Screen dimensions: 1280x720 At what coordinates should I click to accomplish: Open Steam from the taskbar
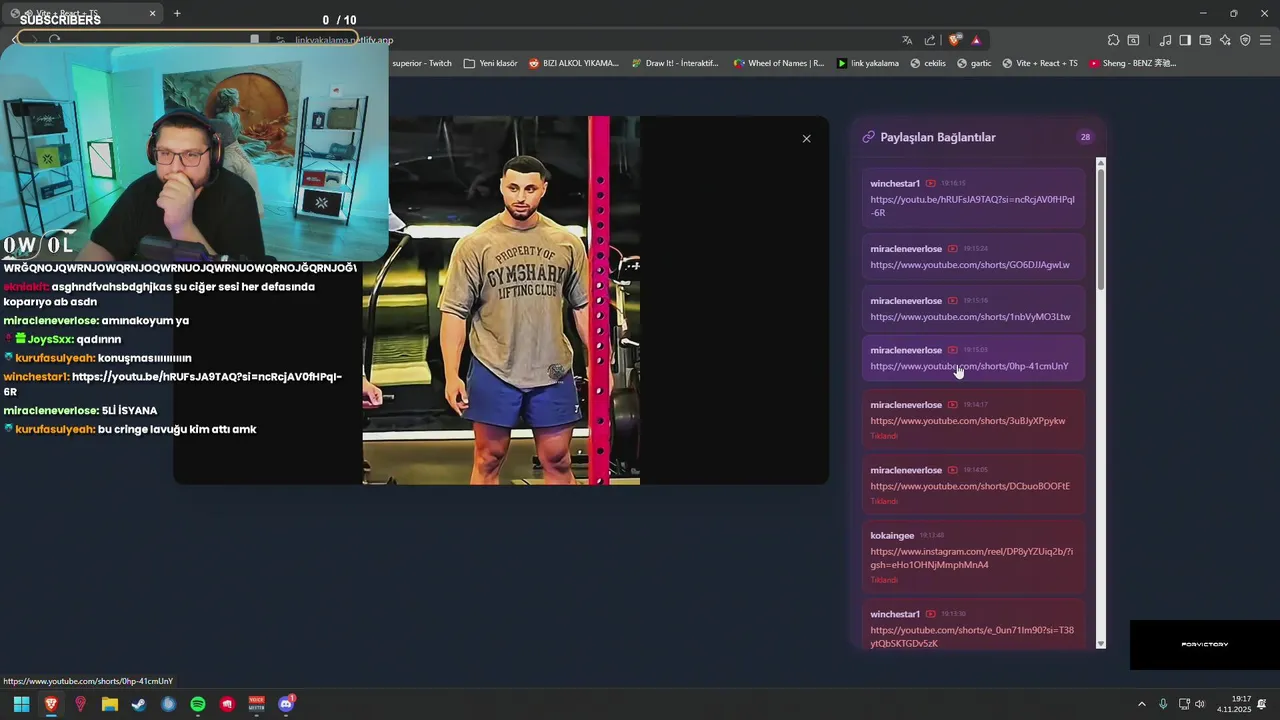[x=139, y=704]
